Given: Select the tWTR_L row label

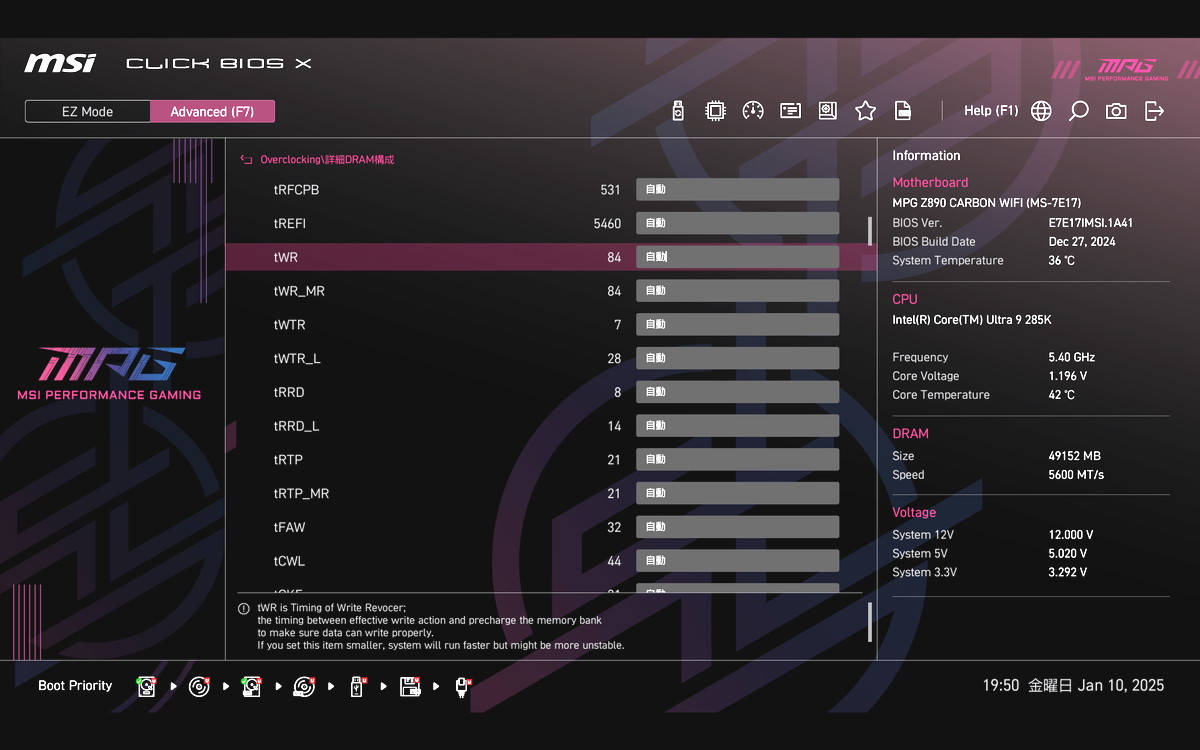Looking at the screenshot, I should coord(297,359).
